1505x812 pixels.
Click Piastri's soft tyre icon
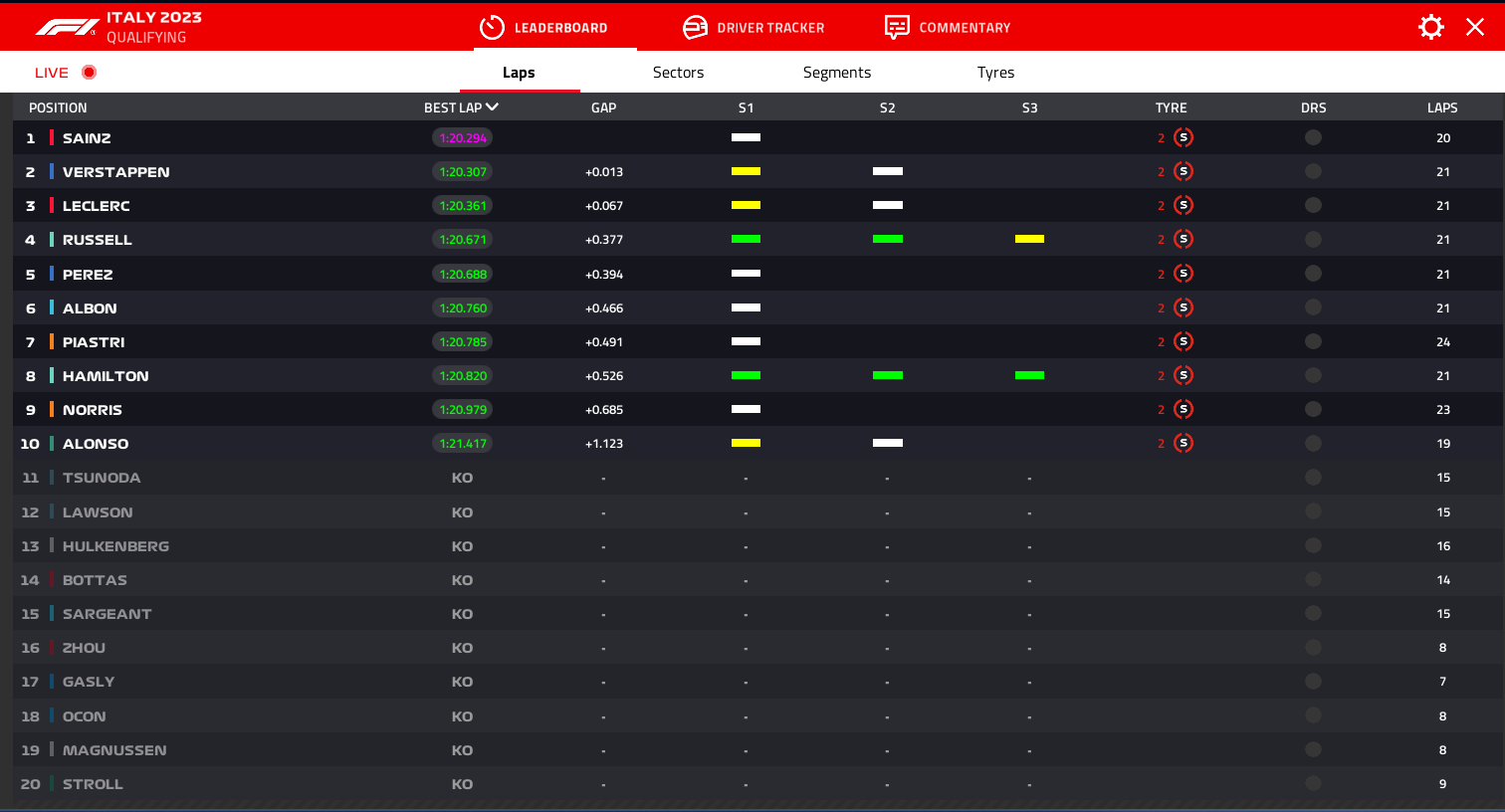coord(1183,341)
